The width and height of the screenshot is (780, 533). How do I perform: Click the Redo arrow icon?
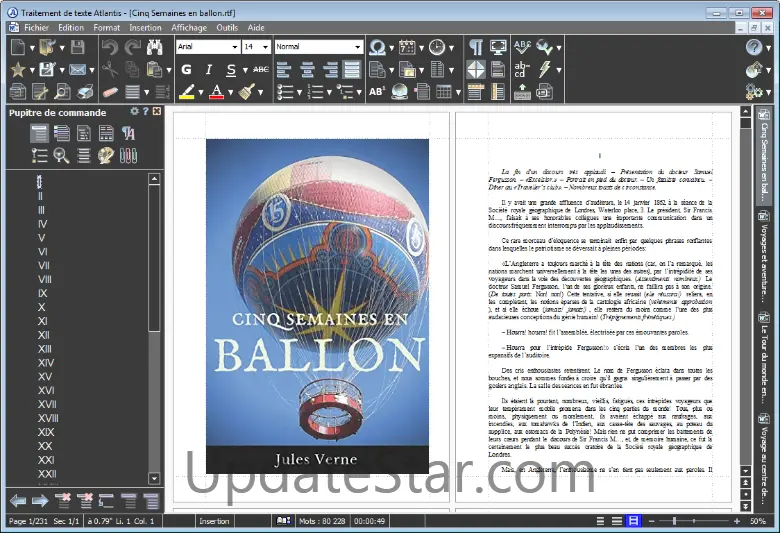132,47
